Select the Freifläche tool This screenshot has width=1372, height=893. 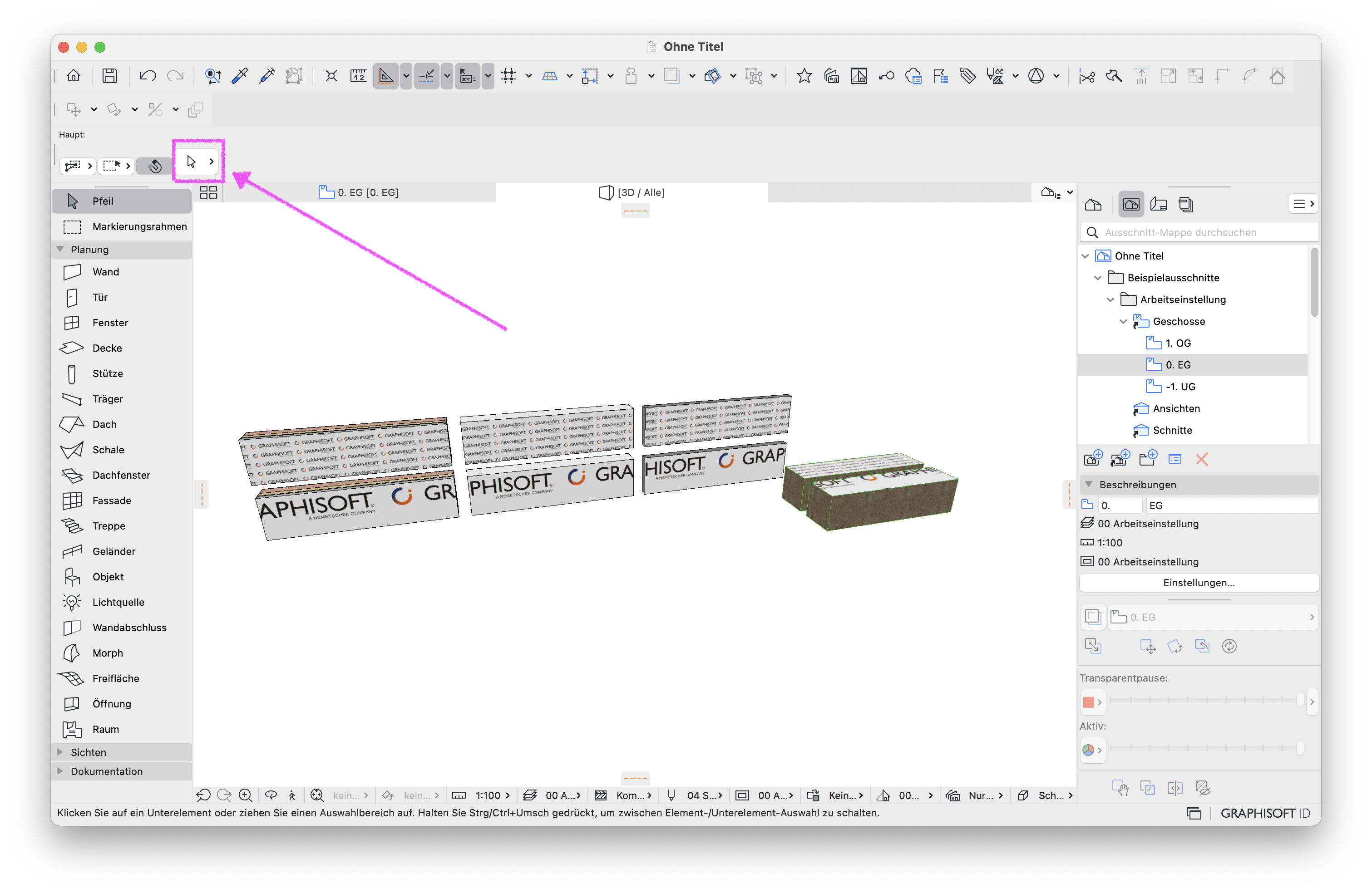(122, 678)
